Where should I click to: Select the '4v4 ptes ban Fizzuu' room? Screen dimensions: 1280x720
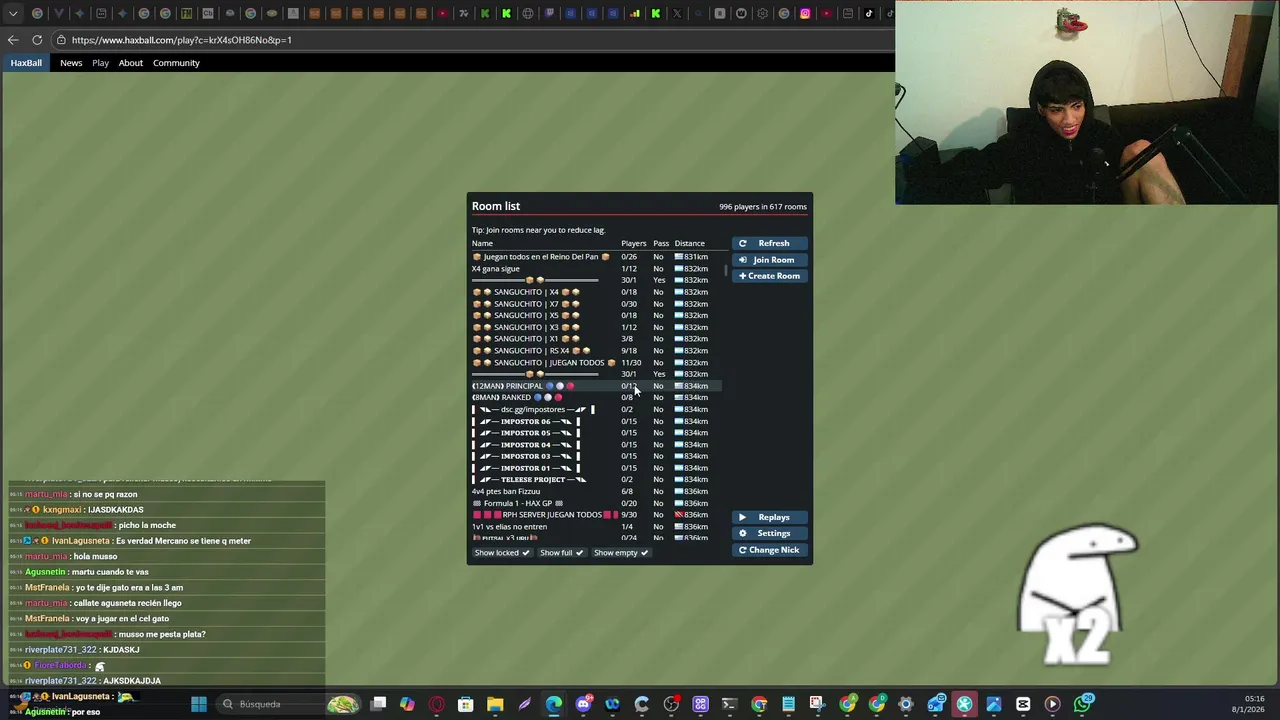pos(596,491)
